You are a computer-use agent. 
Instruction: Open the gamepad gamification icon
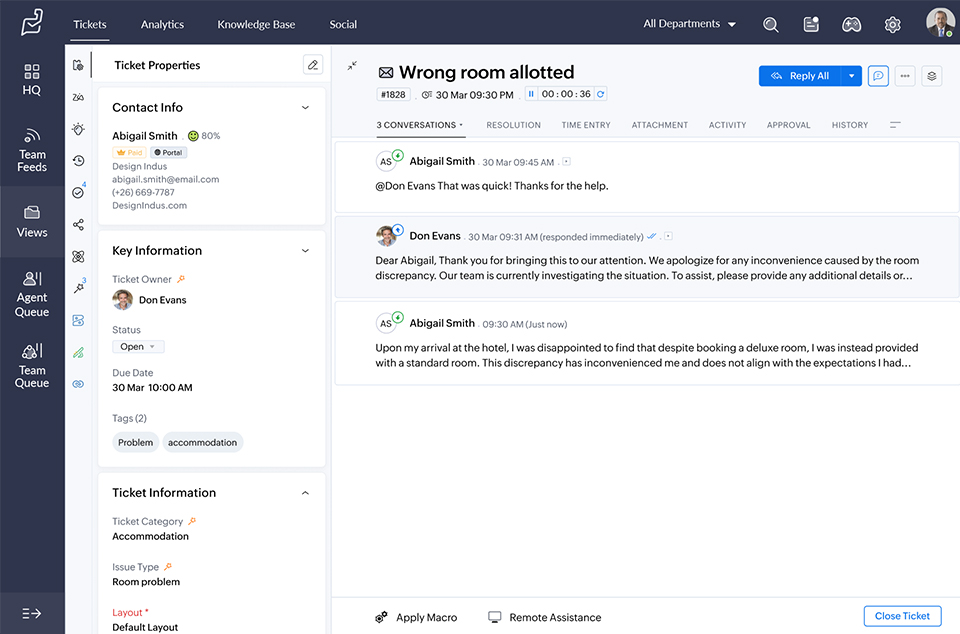(x=852, y=24)
